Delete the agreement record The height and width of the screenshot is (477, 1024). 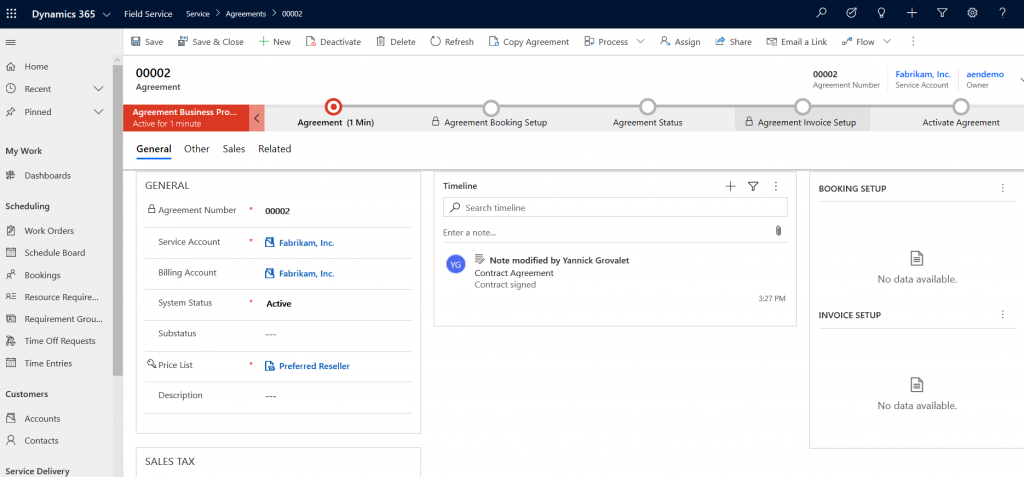(396, 42)
